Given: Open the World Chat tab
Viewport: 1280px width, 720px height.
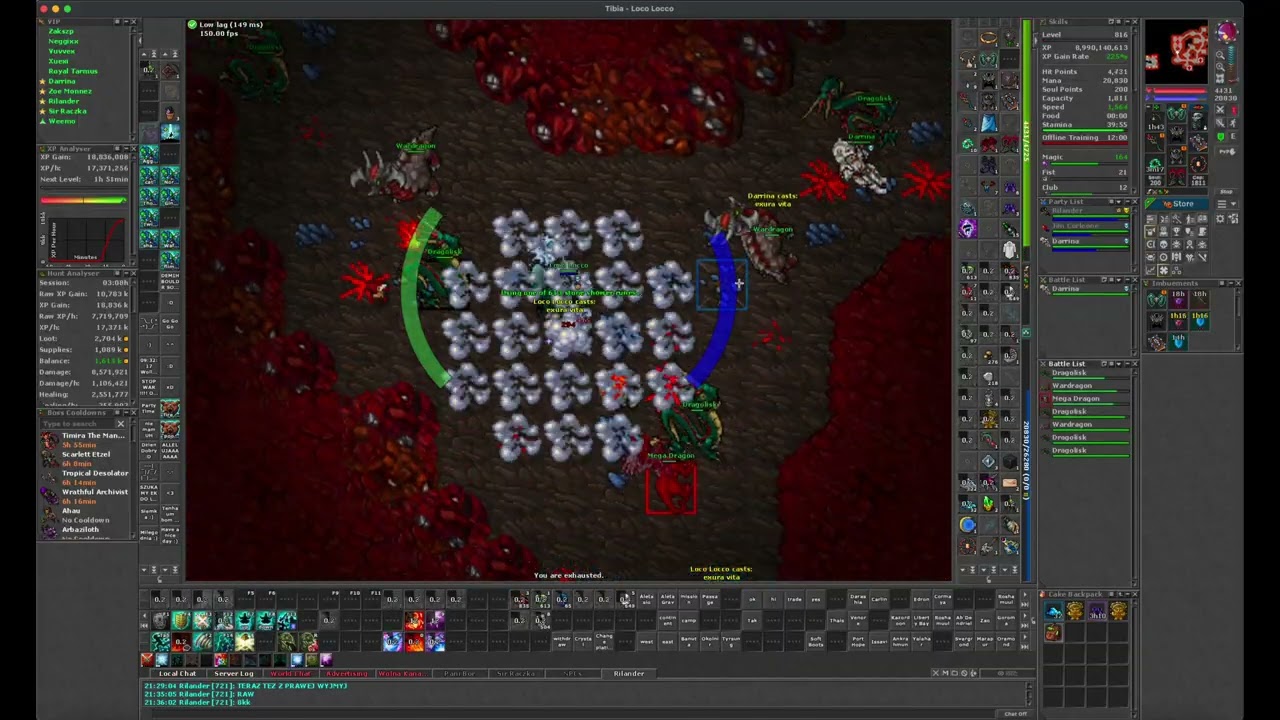Looking at the screenshot, I should (x=290, y=674).
